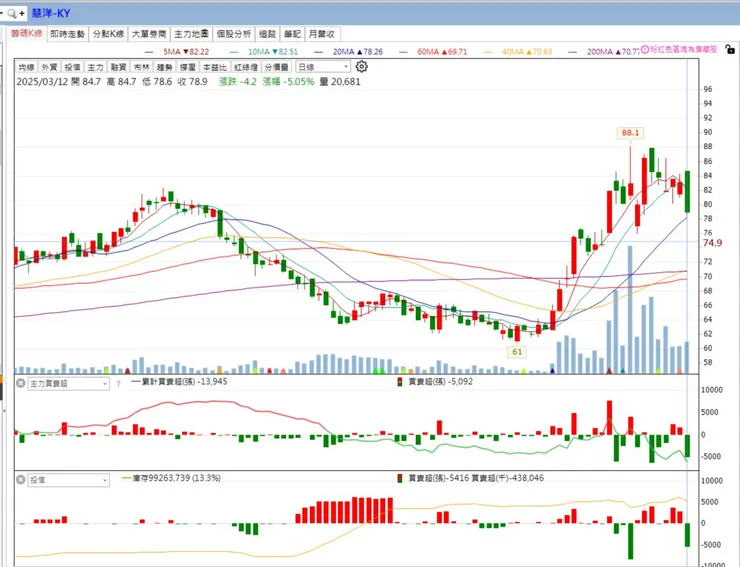The image size is (740, 567).
Task: Toggle the 趨勢 overlay button
Action: click(x=165, y=67)
